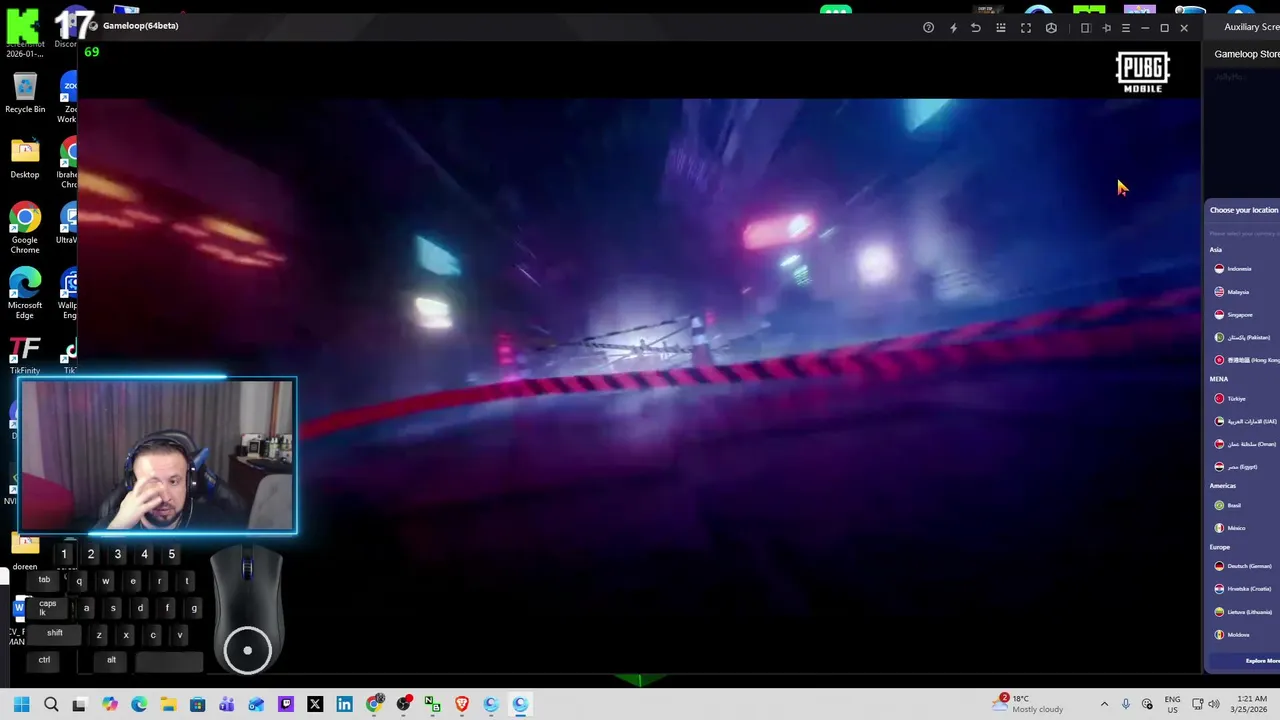Switch to OBS Studio in the taskbar
Image resolution: width=1280 pixels, height=720 pixels.
coord(403,704)
